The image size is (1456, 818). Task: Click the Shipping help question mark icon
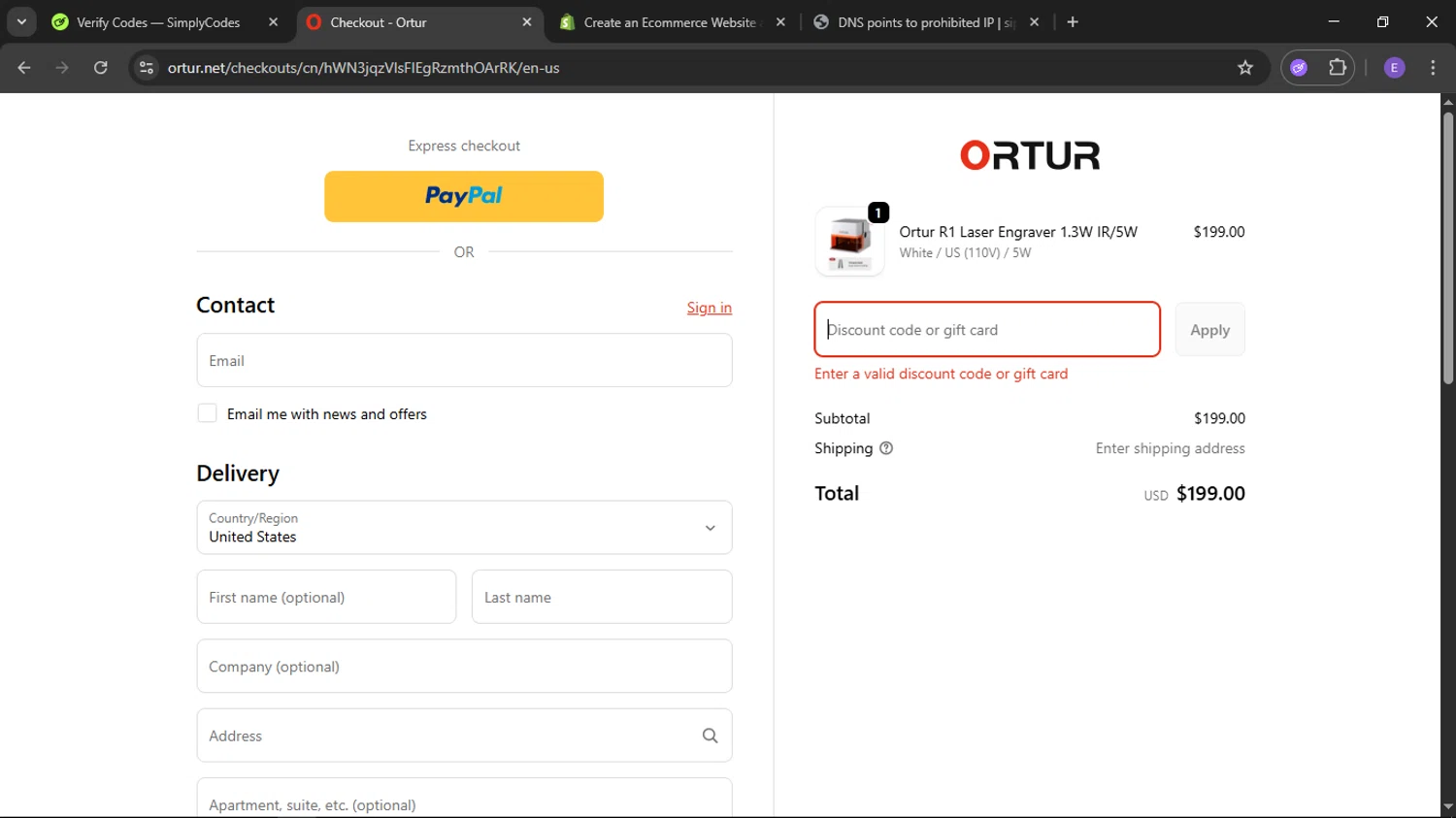pyautogui.click(x=886, y=448)
